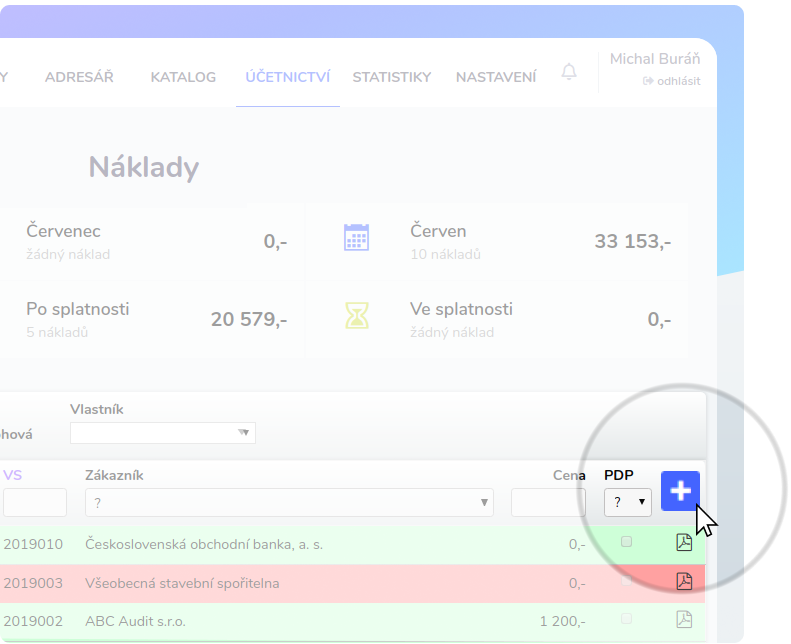Click VS number 2019002

[x=33, y=621]
